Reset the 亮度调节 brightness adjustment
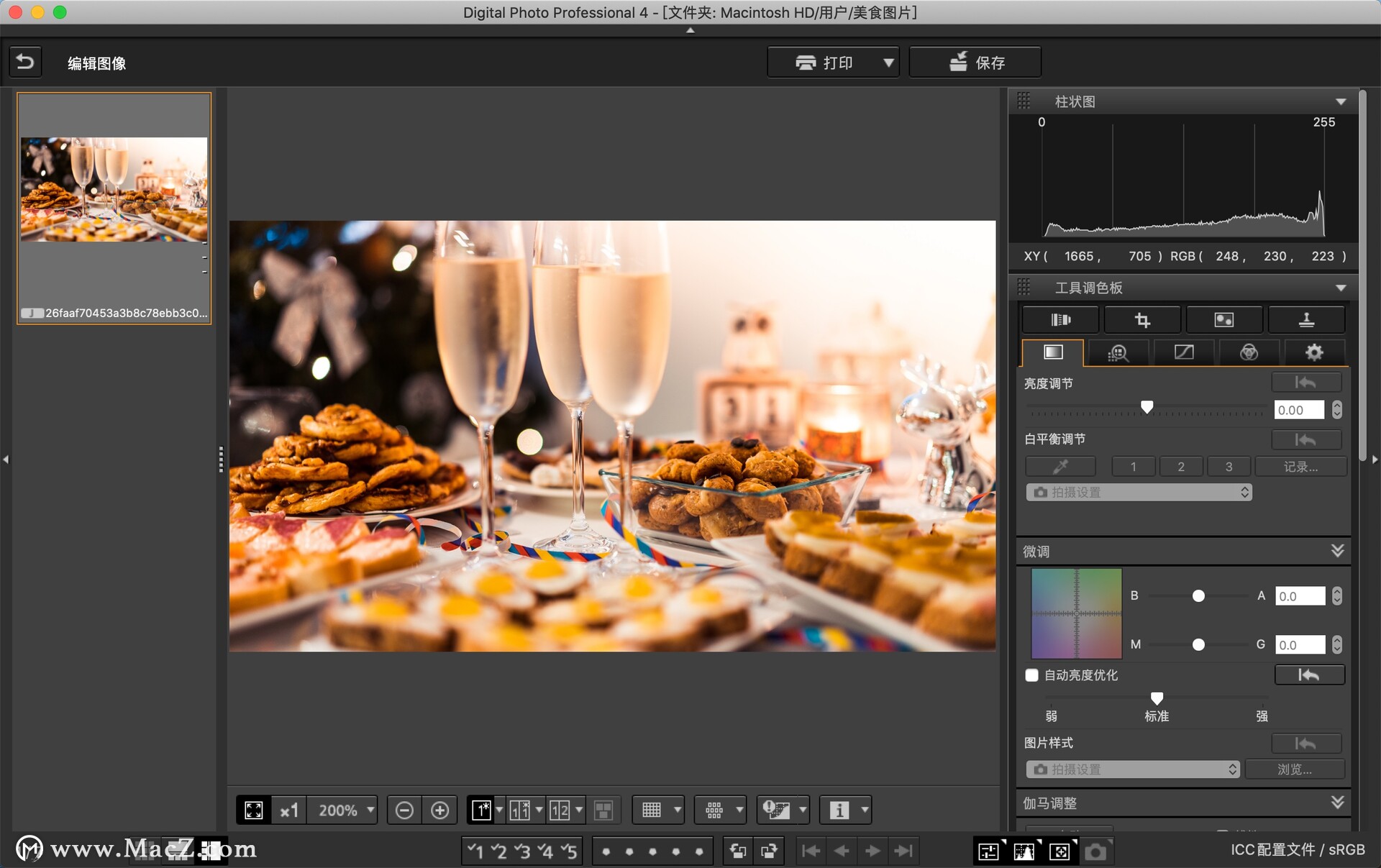 [x=1306, y=383]
